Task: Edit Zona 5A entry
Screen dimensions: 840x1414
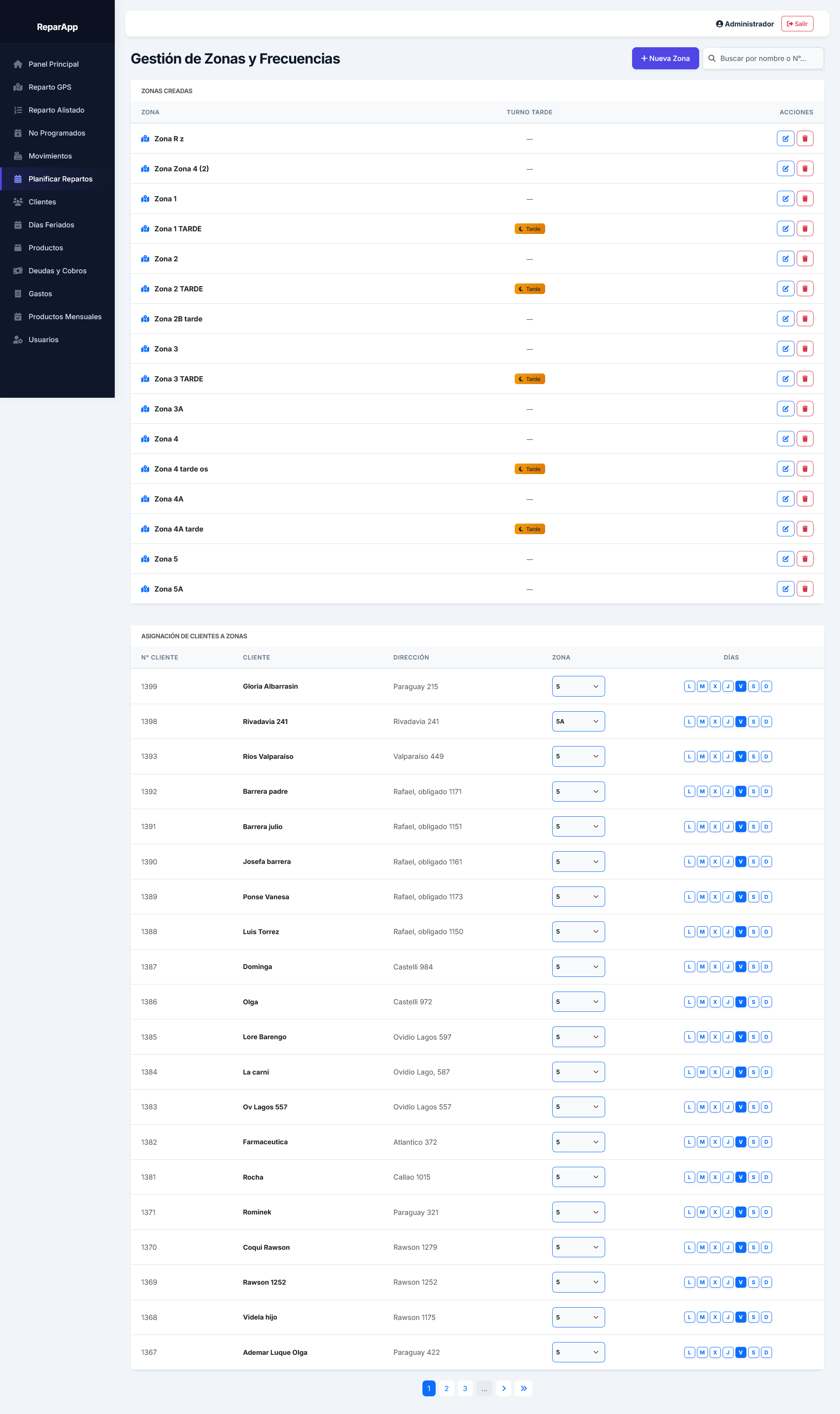Action: [x=785, y=589]
